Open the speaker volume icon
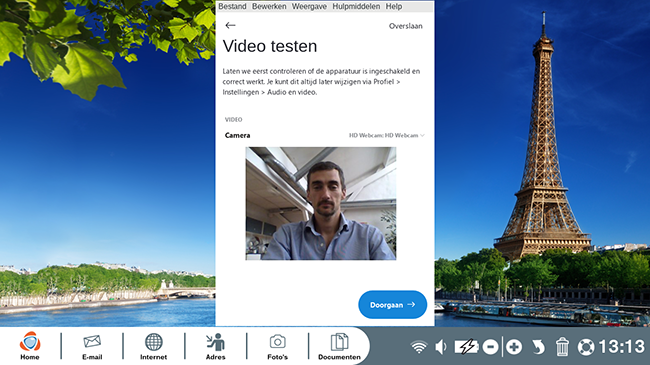The width and height of the screenshot is (650, 365). tap(441, 347)
